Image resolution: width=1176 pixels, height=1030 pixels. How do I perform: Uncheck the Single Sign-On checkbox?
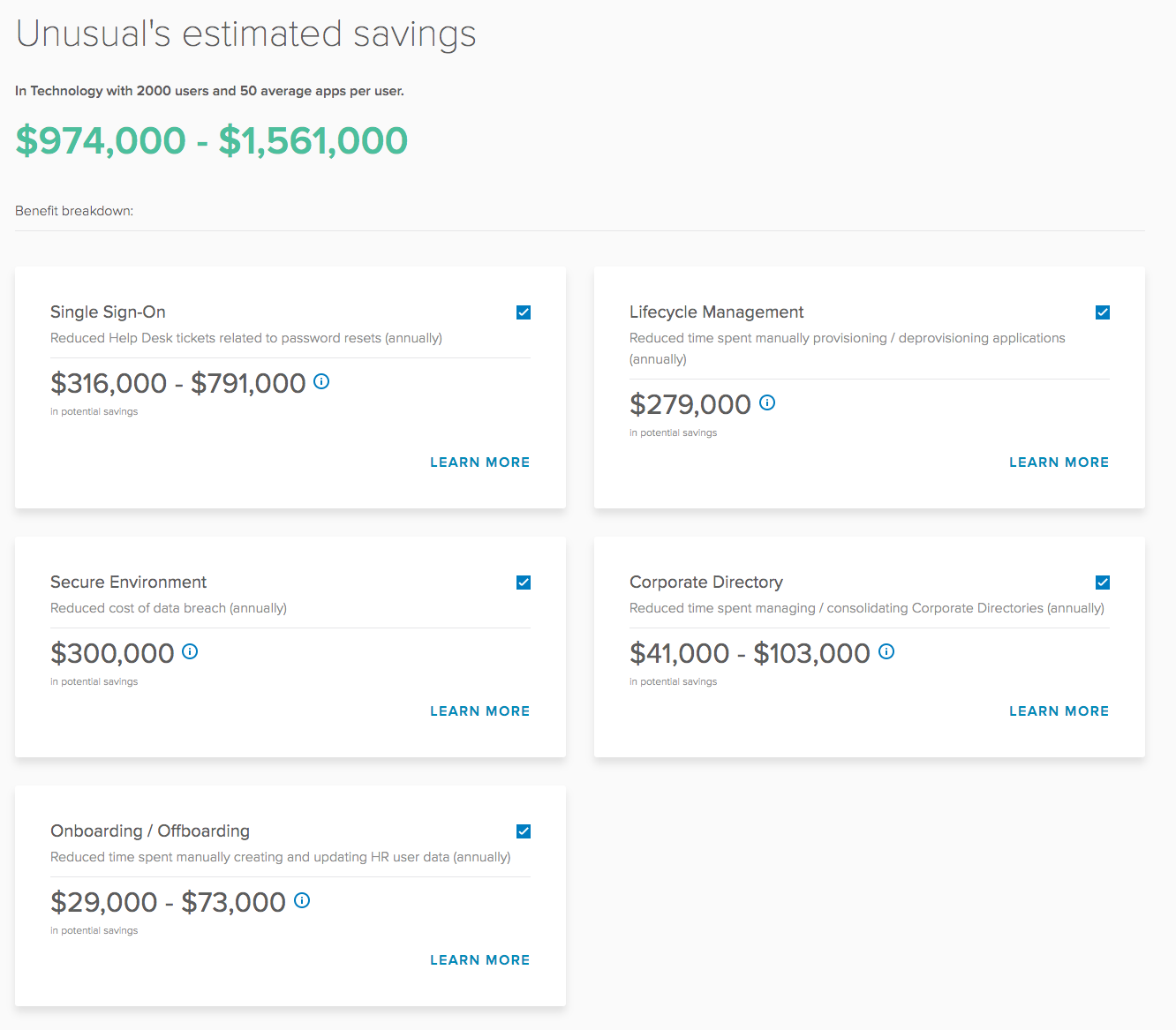click(524, 312)
